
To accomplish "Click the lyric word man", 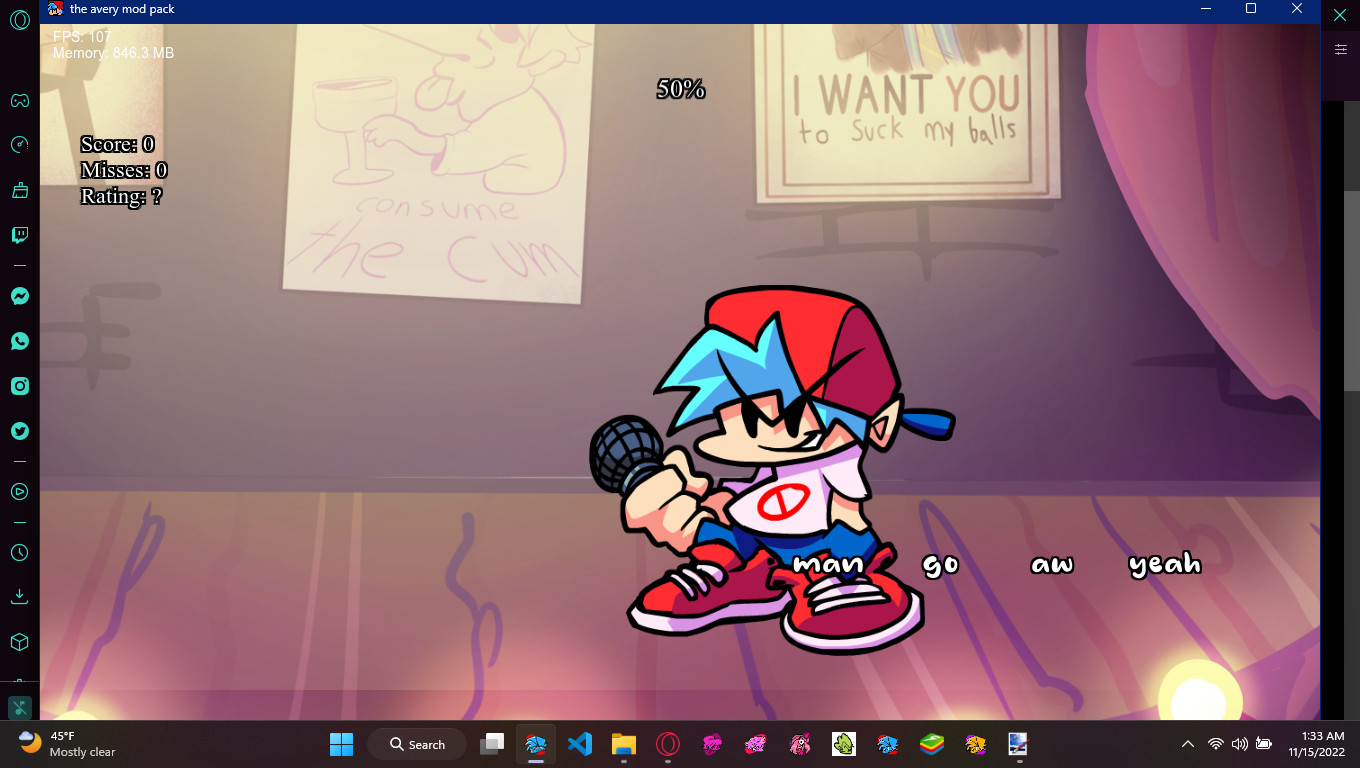I will (828, 565).
